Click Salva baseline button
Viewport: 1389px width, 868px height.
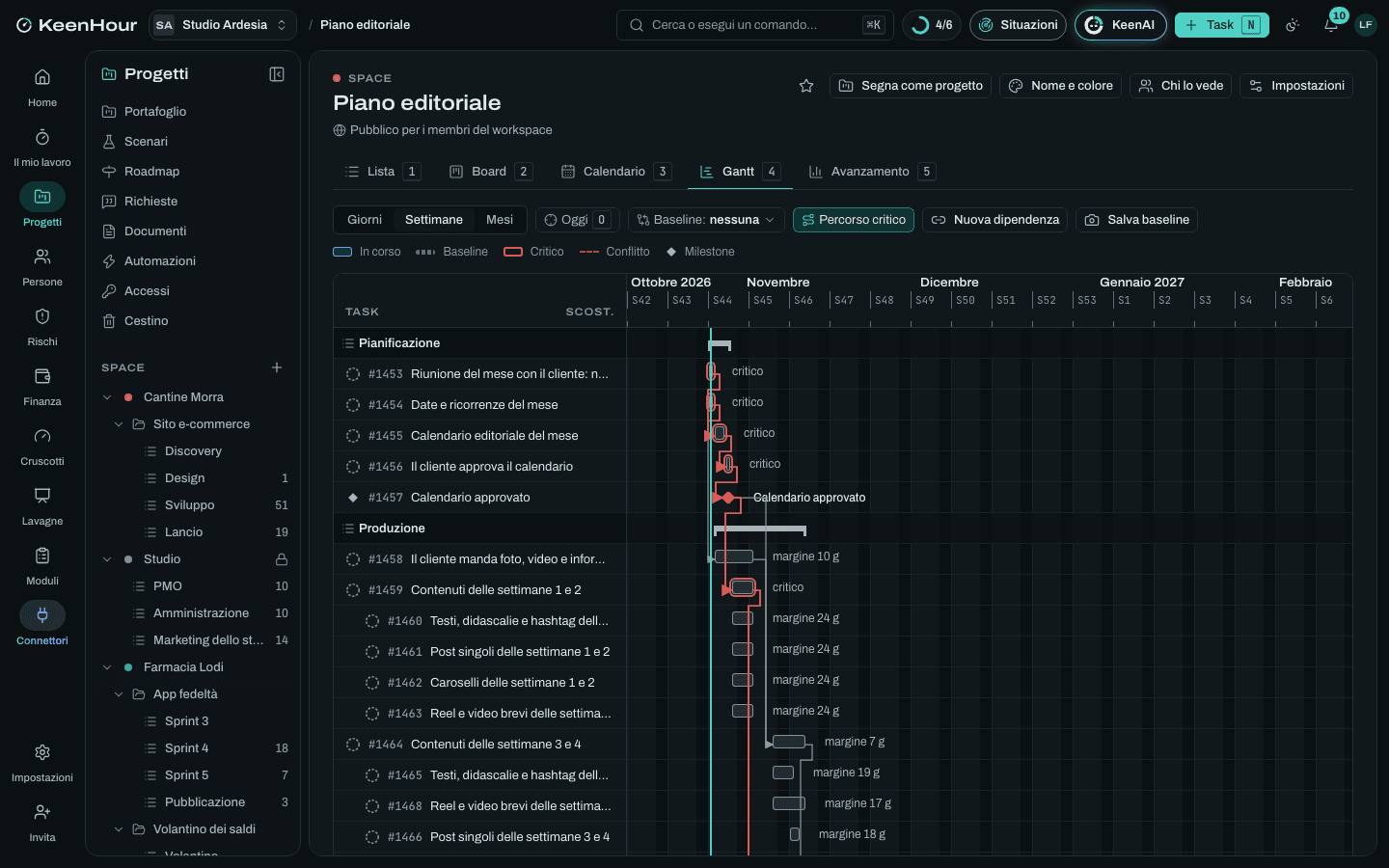pos(1137,220)
